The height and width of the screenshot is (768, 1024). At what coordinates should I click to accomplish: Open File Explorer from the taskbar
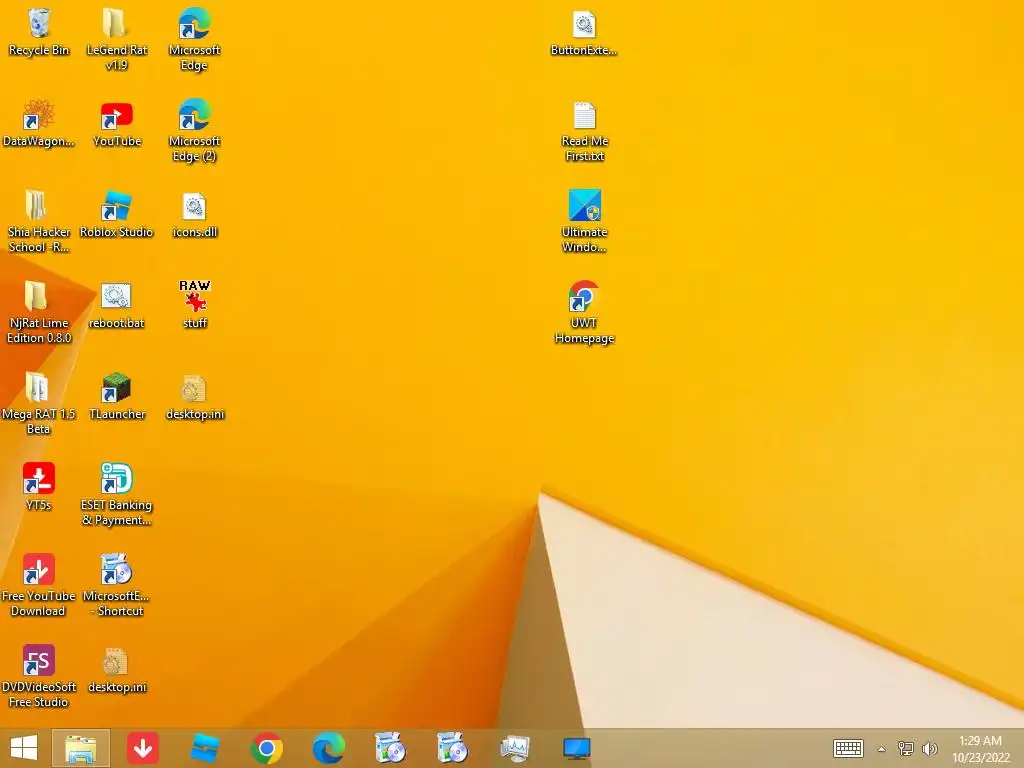pos(81,748)
